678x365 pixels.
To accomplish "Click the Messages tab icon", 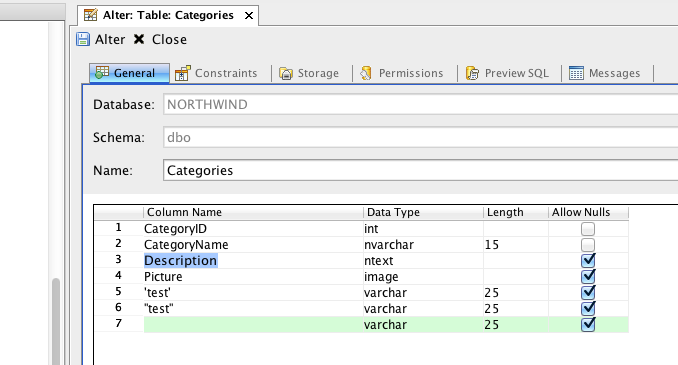I will click(x=576, y=73).
